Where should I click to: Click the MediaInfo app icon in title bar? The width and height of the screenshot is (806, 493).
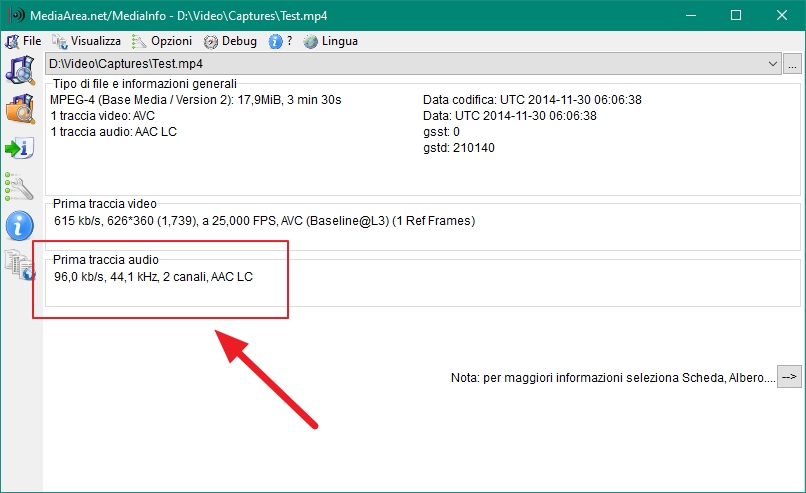16,15
